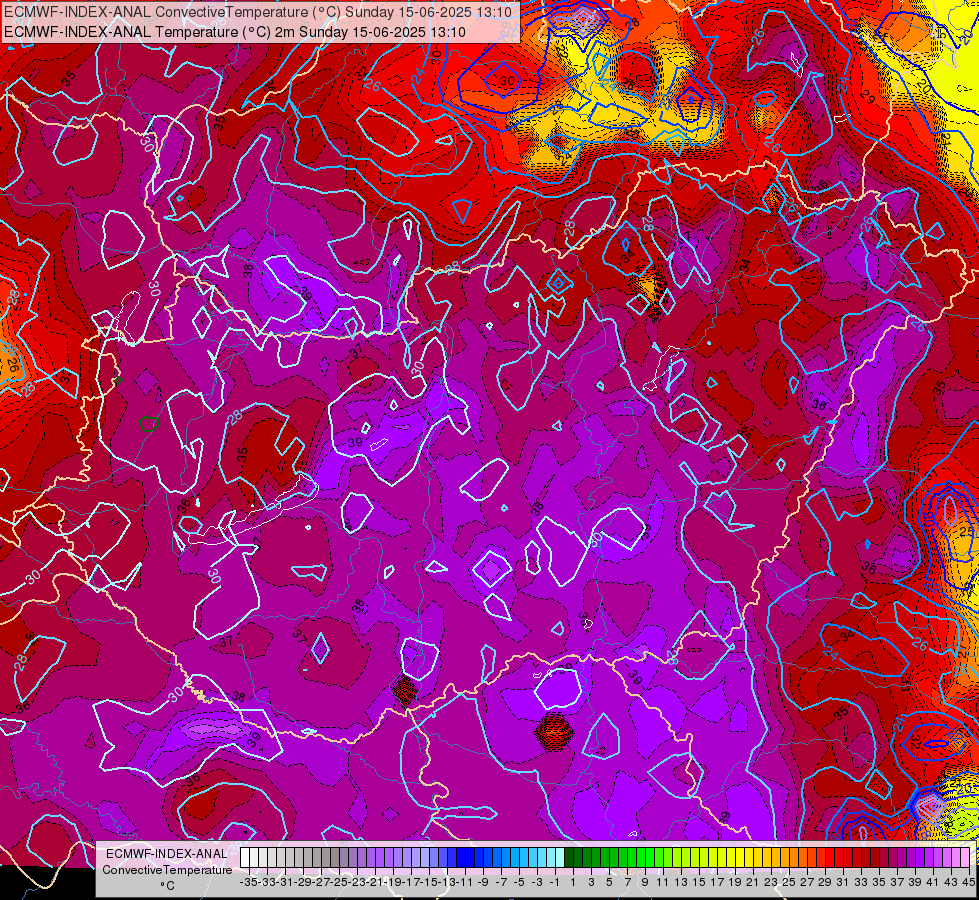
Task: Click the °C unit label in legend
Action: pos(167,886)
